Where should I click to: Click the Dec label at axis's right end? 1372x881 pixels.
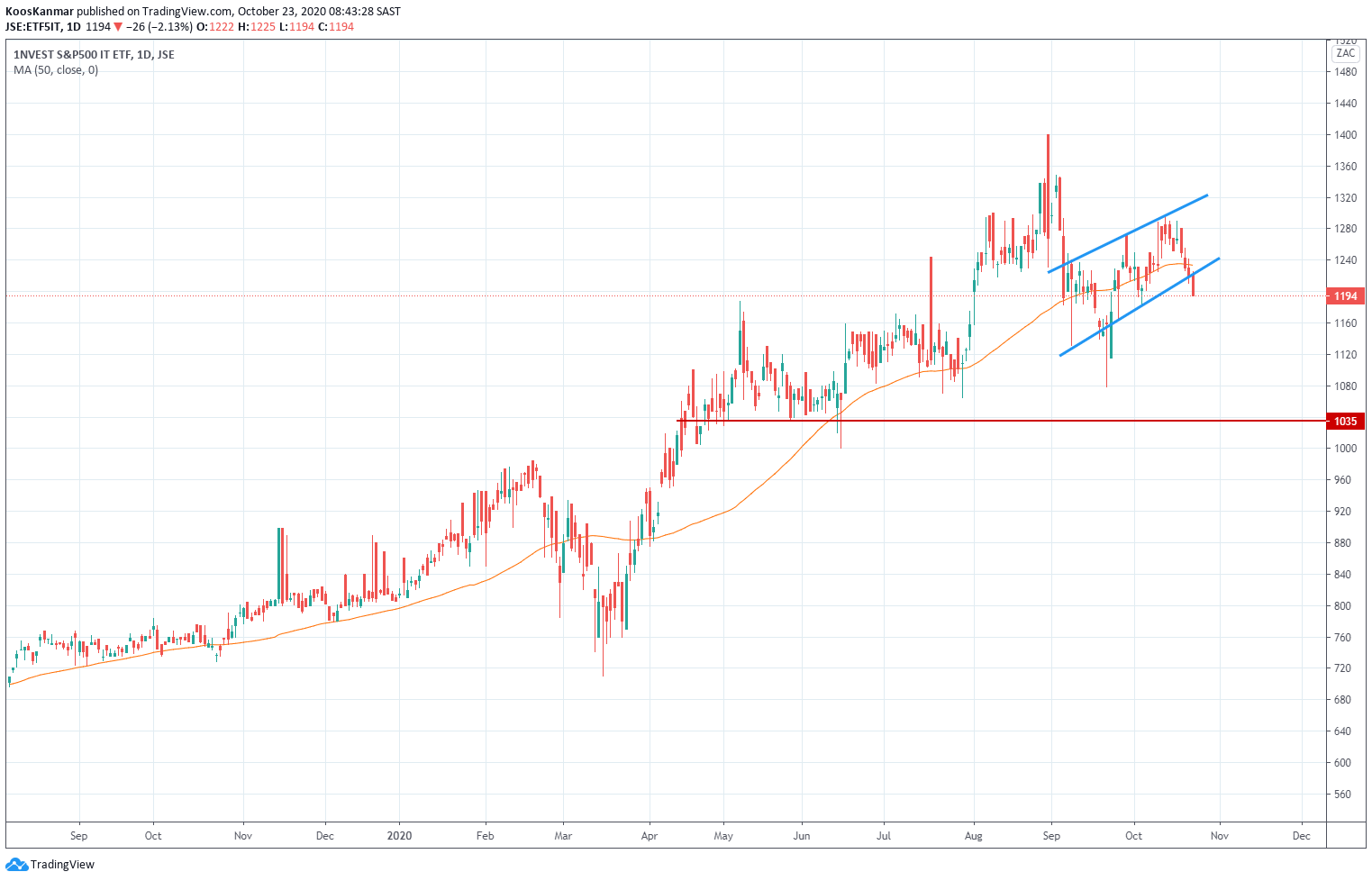click(1302, 836)
